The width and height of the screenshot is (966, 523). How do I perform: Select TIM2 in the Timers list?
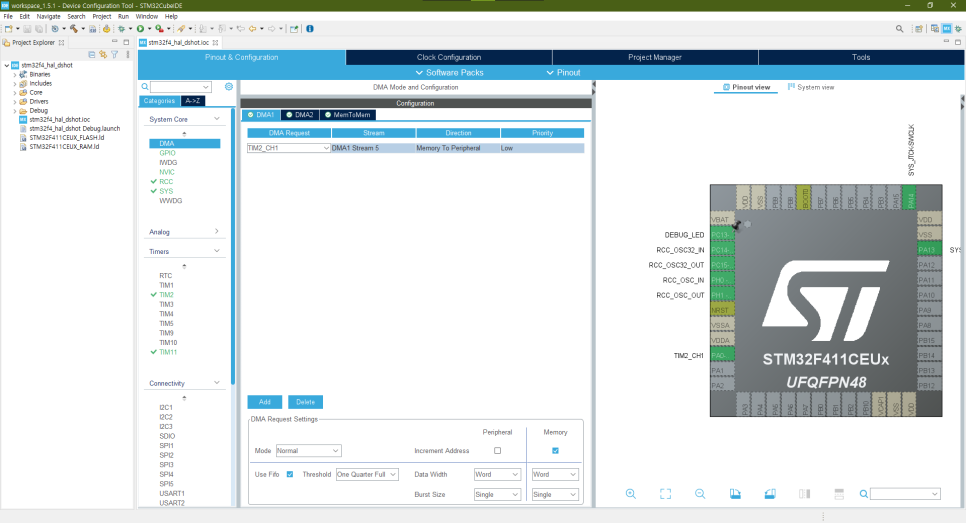[166, 294]
